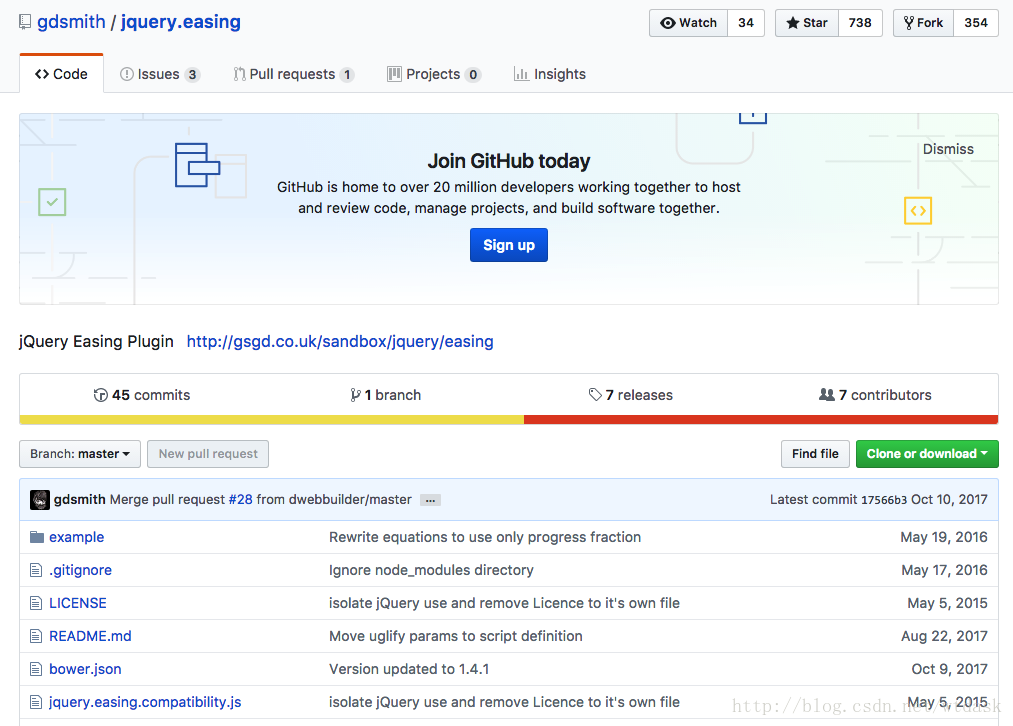Screen dimensions: 1013x726
Task: Open the jquery.easing repository name link
Action: (181, 22)
